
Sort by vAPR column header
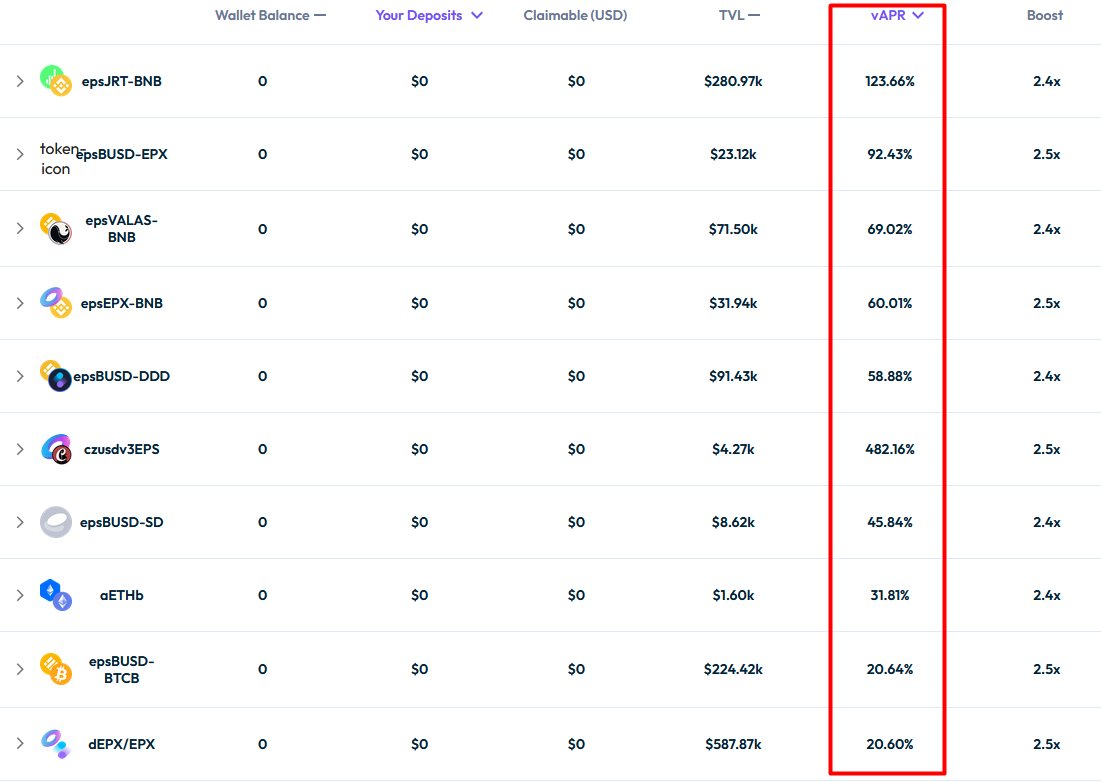click(897, 15)
